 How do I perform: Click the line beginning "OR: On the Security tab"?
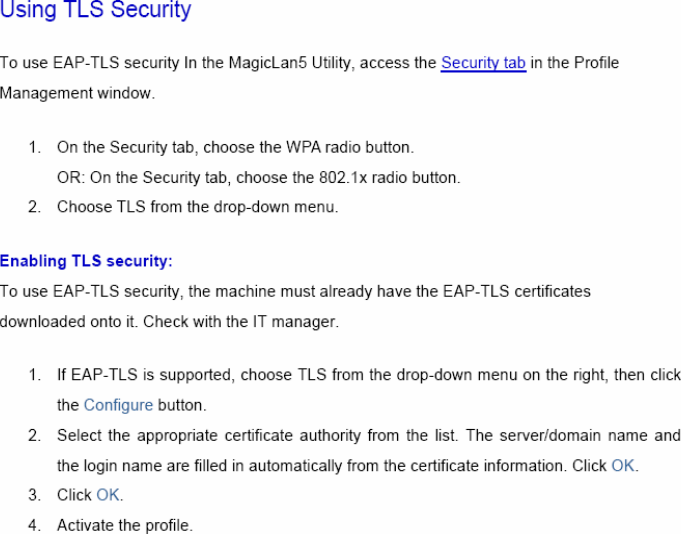click(x=258, y=178)
